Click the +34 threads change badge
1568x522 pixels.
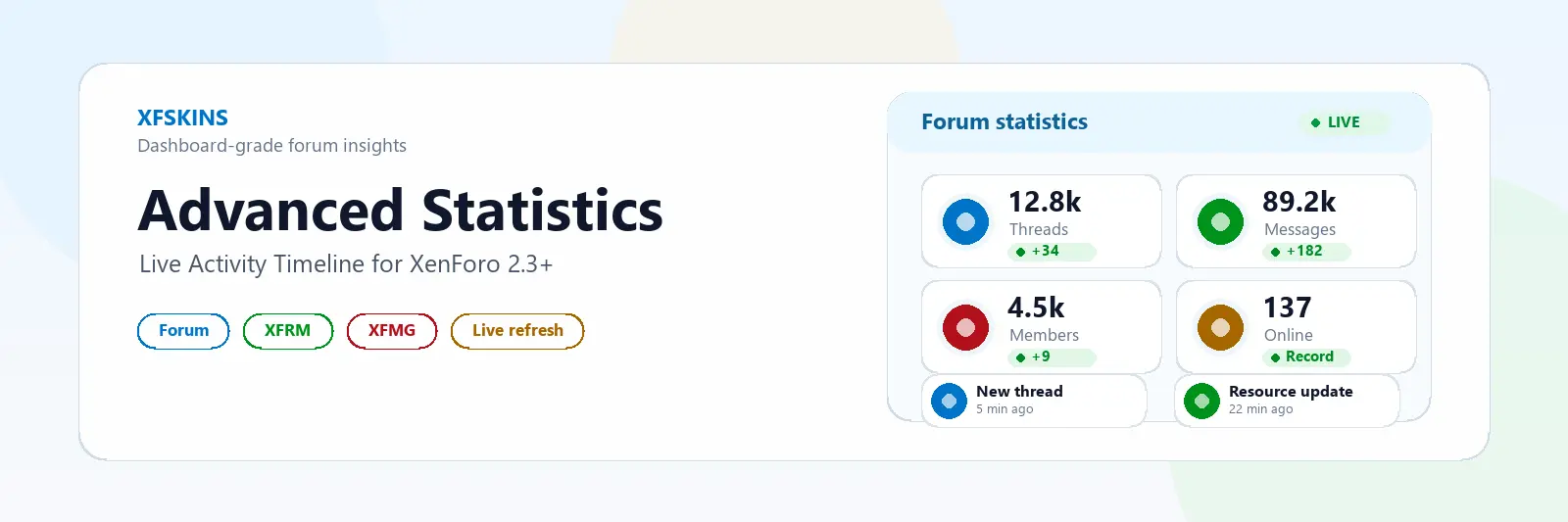point(1052,252)
